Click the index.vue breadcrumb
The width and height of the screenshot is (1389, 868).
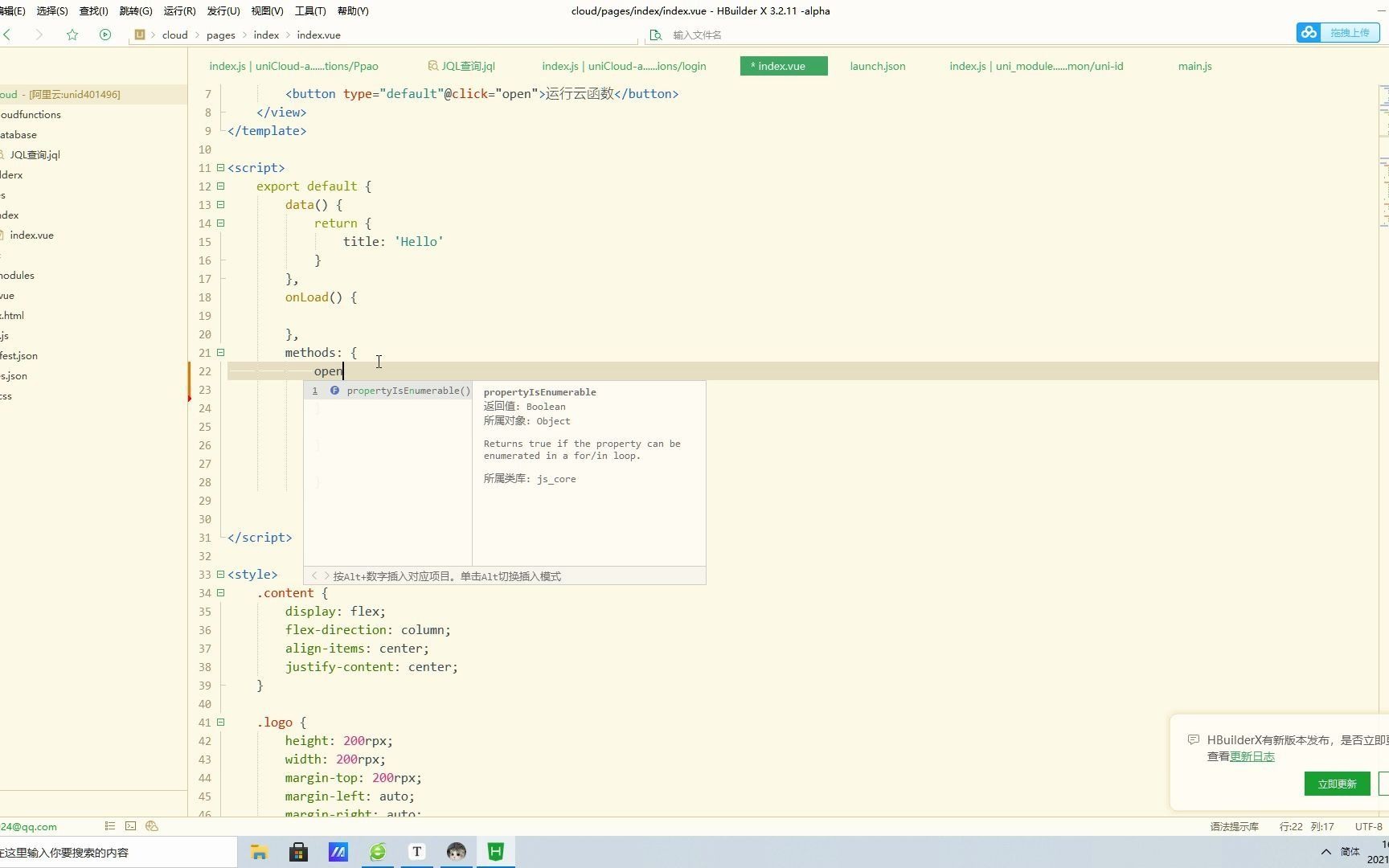[x=318, y=35]
